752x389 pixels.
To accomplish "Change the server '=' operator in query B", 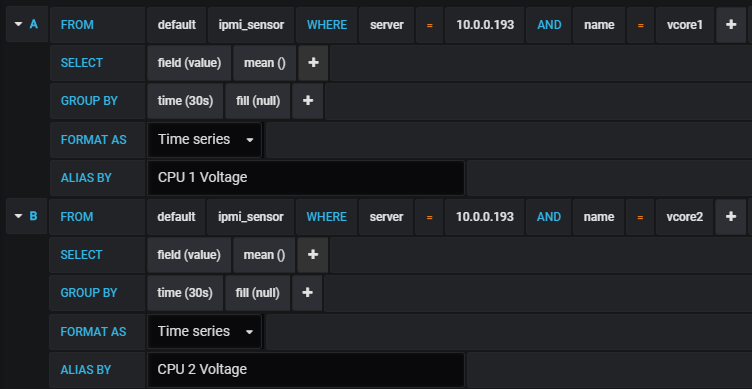I will 429,217.
